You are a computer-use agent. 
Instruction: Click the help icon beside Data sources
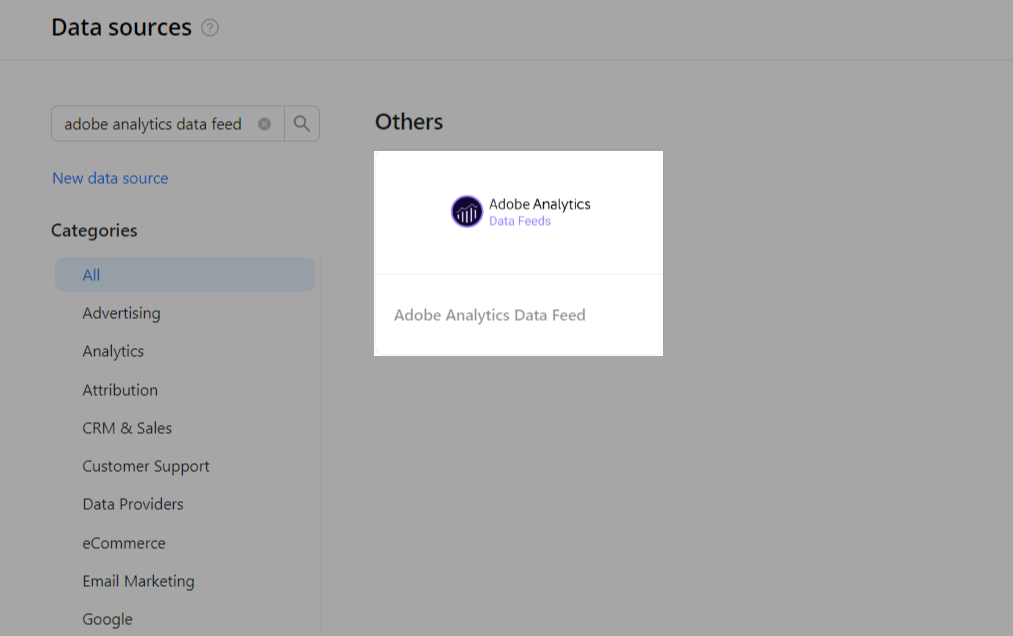[210, 28]
